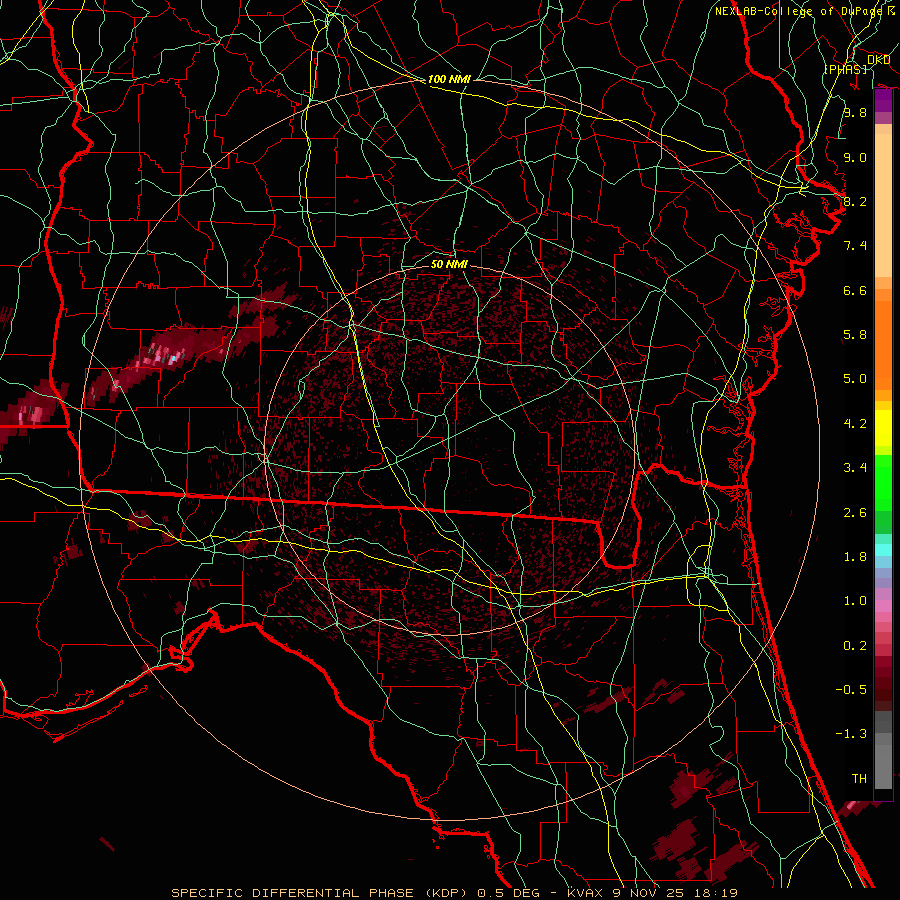Click the KVAX station identifier

pos(585,893)
